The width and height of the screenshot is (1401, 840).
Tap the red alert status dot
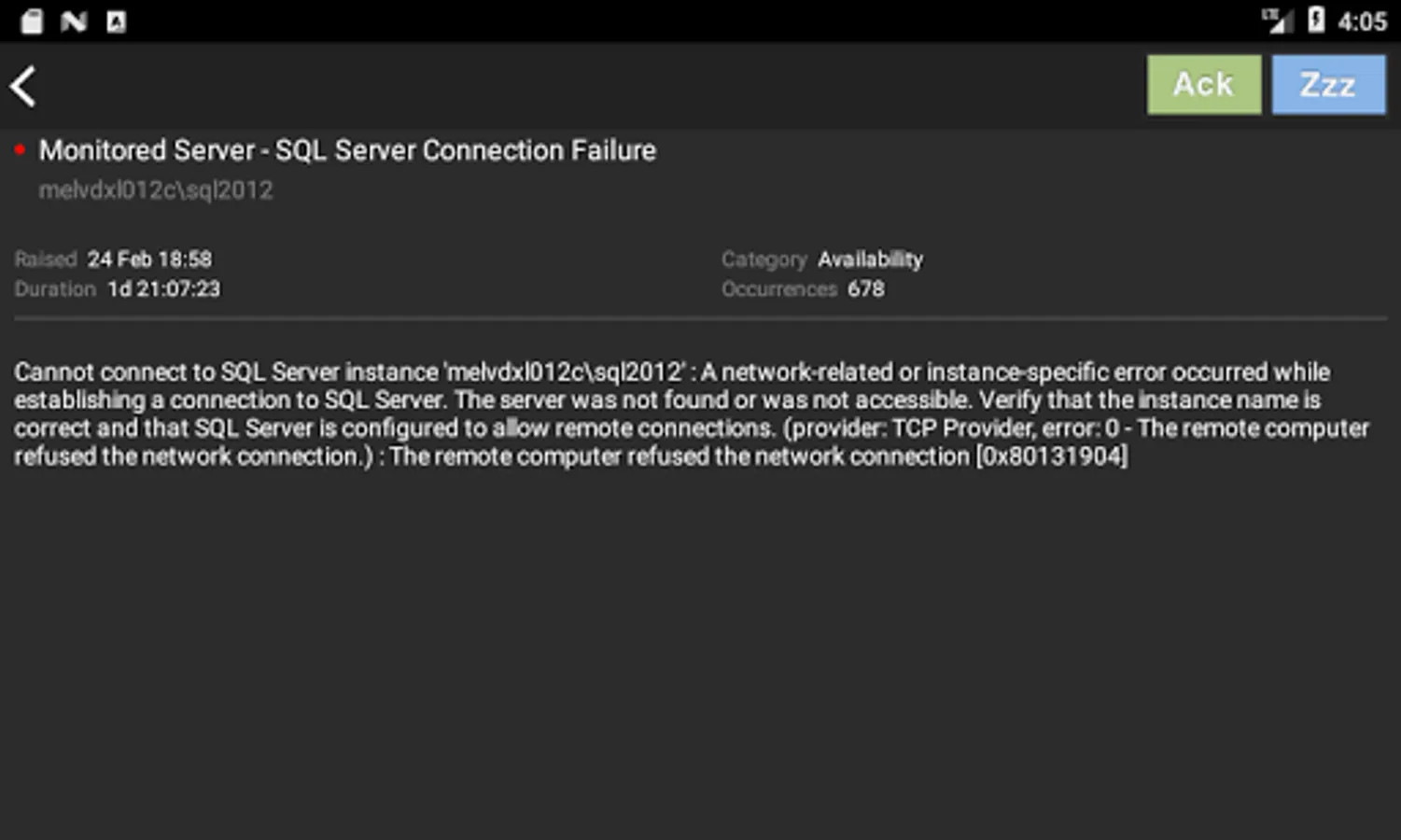(x=20, y=149)
